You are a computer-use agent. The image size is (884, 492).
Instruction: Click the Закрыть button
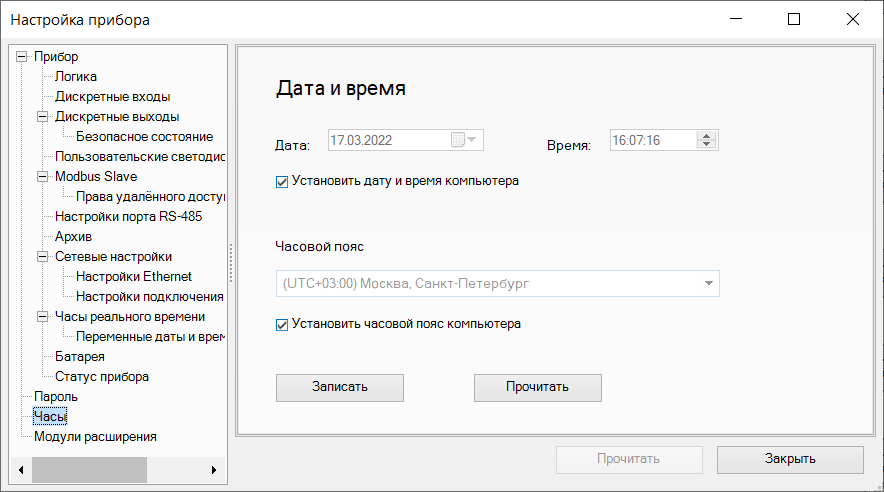click(x=790, y=459)
